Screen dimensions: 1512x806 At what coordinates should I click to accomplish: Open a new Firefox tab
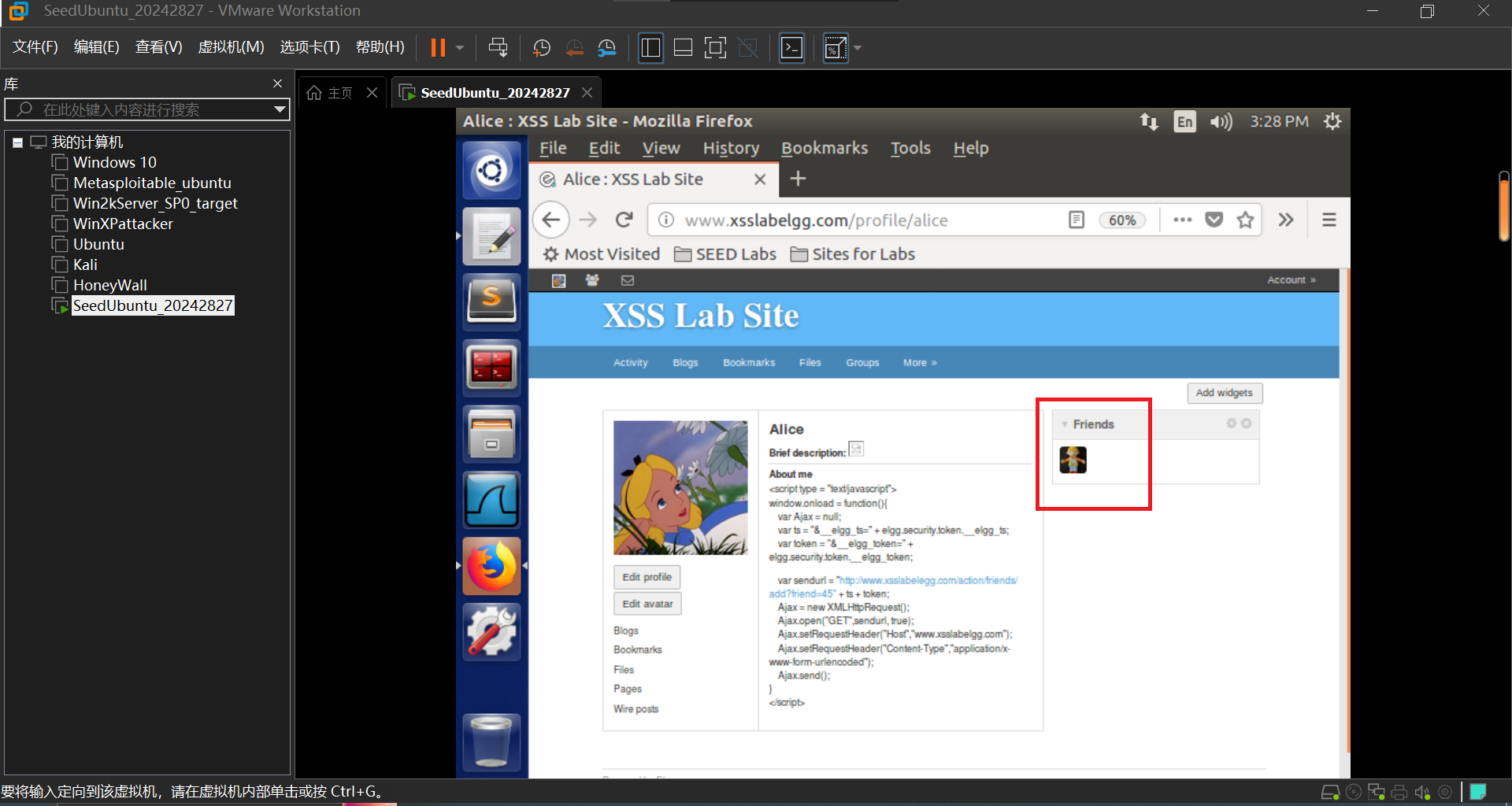point(798,179)
